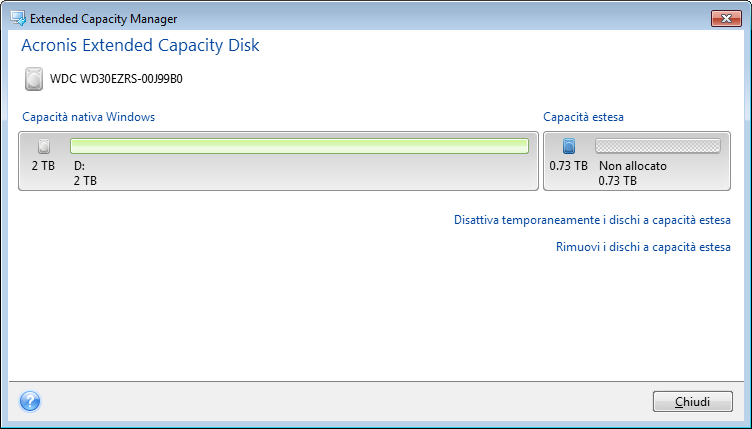Click the Extended Capacity Manager window title text

click(104, 17)
